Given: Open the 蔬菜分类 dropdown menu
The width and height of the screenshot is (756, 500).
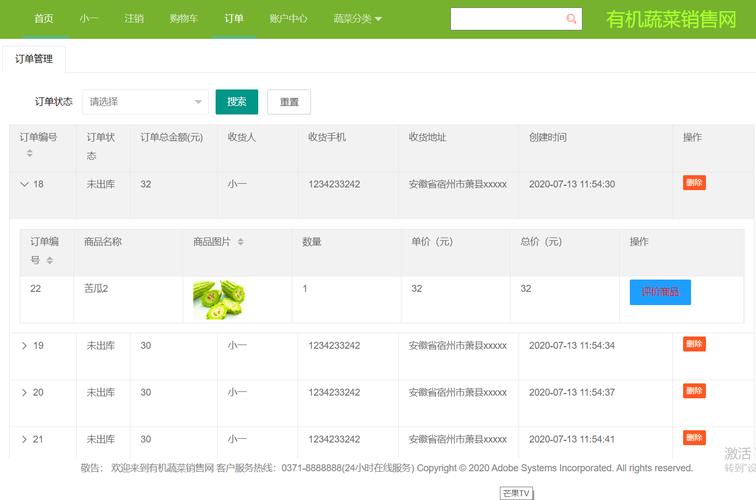Looking at the screenshot, I should click(x=357, y=19).
